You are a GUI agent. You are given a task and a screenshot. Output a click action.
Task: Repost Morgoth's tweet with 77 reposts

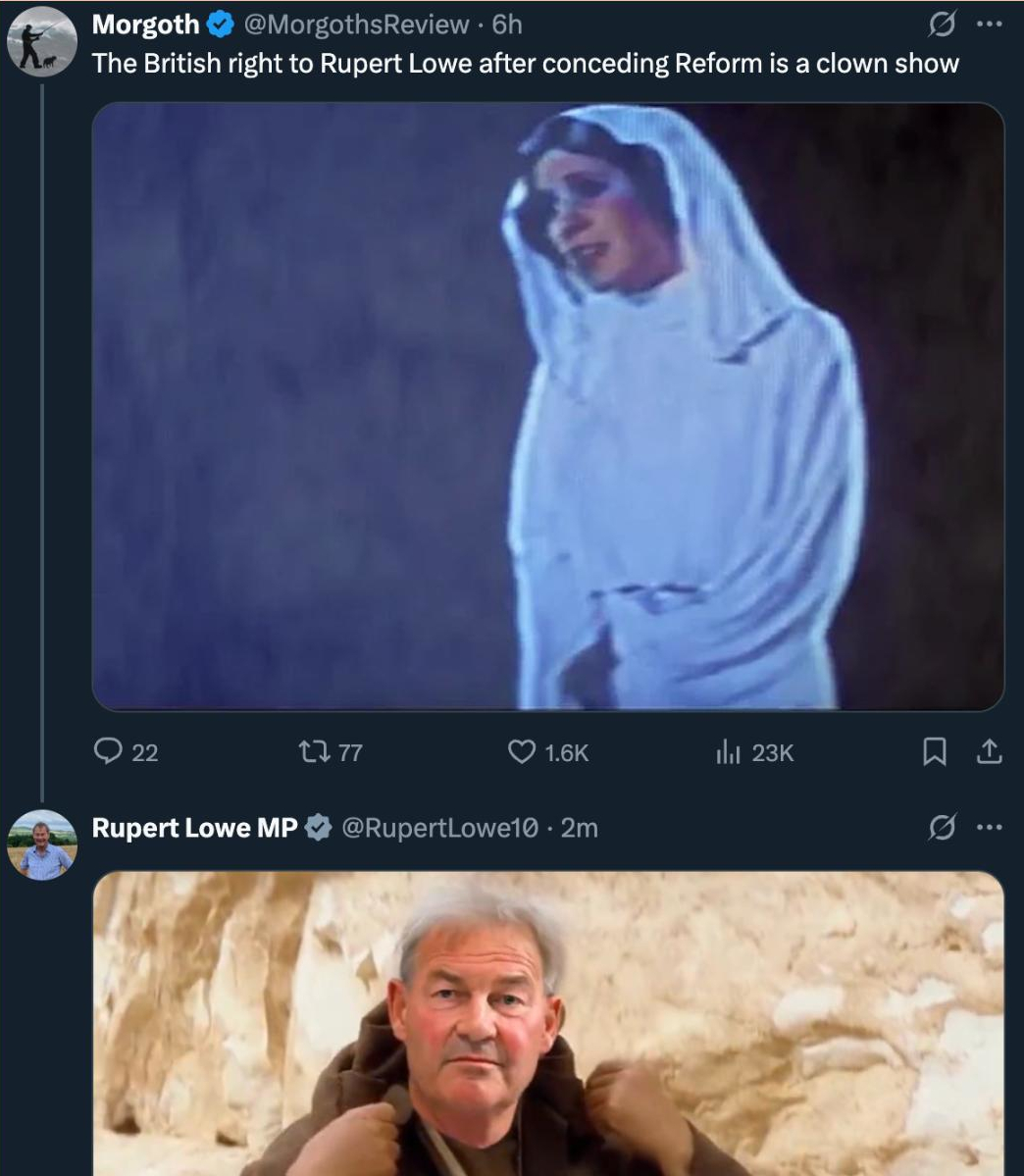(x=331, y=751)
